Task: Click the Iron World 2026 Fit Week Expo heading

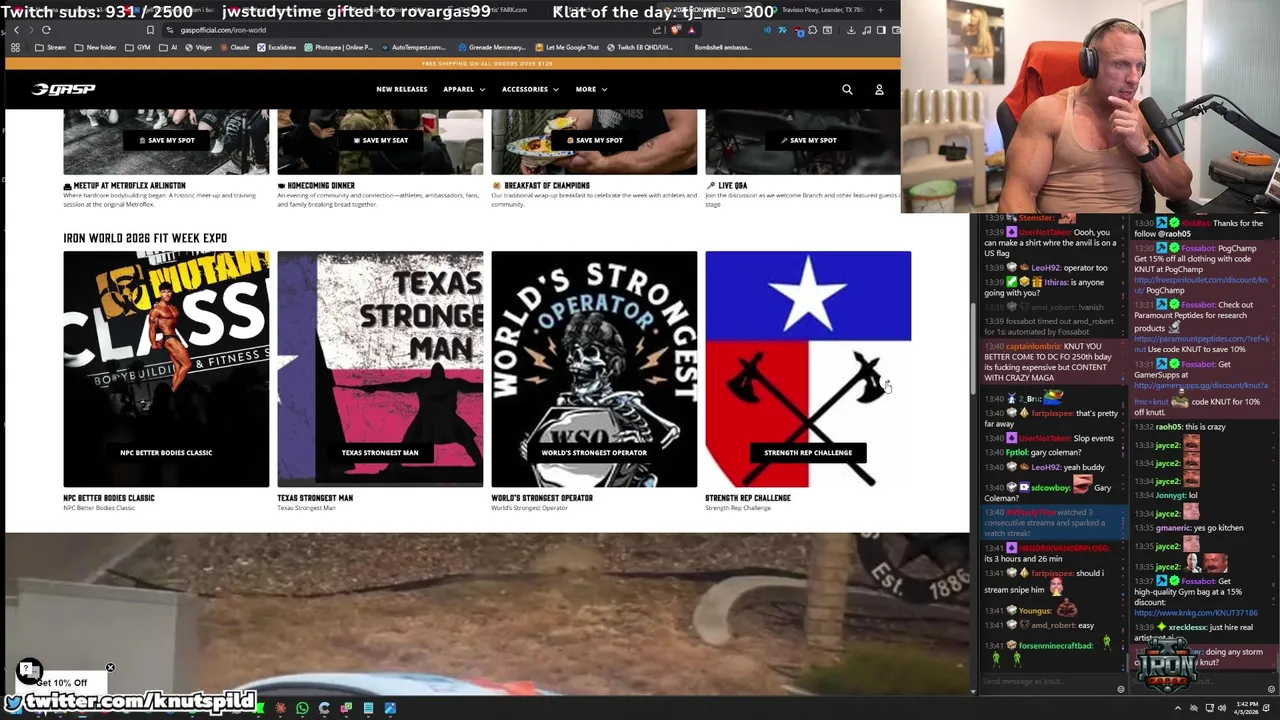Action: click(x=145, y=238)
